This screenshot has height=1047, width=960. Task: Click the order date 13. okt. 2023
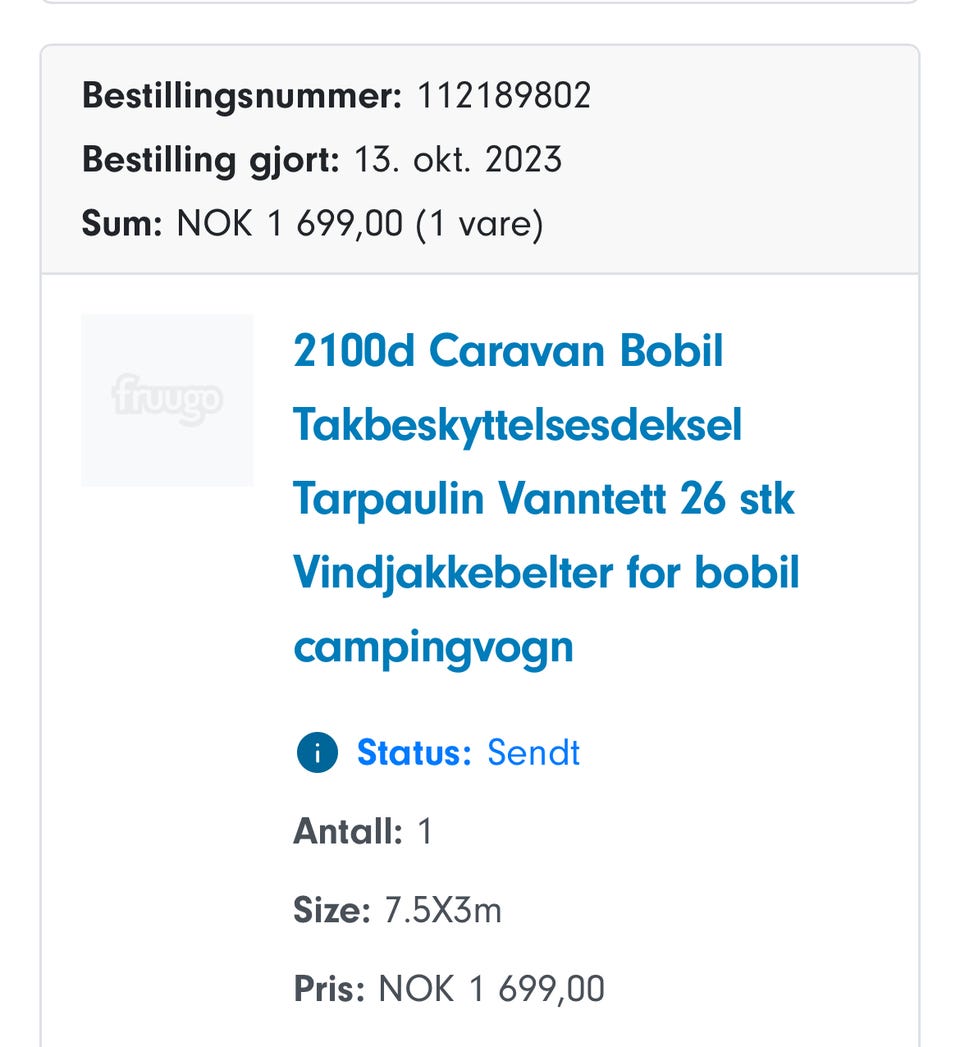[458, 160]
